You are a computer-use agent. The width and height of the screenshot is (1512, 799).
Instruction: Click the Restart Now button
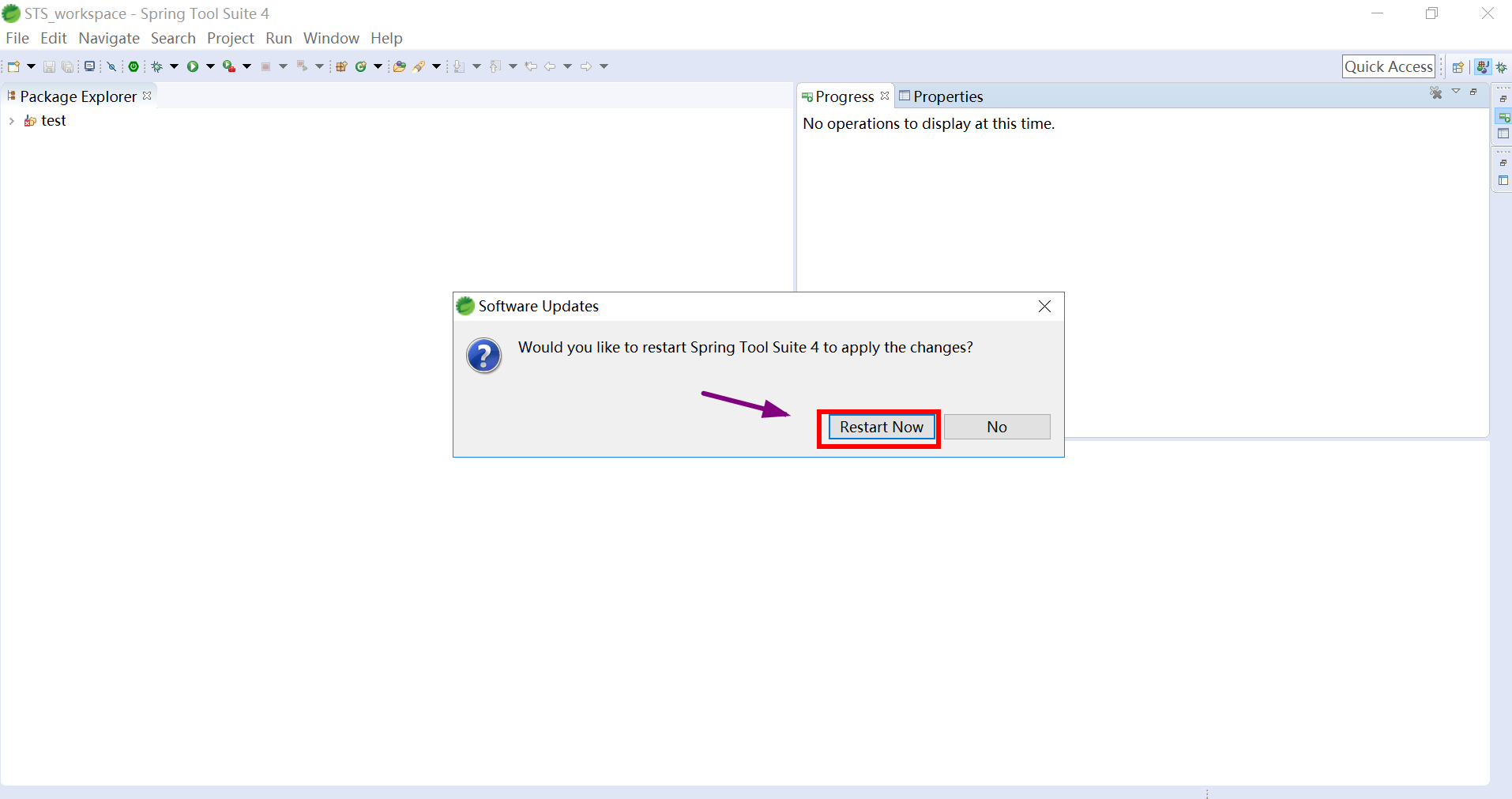click(881, 427)
